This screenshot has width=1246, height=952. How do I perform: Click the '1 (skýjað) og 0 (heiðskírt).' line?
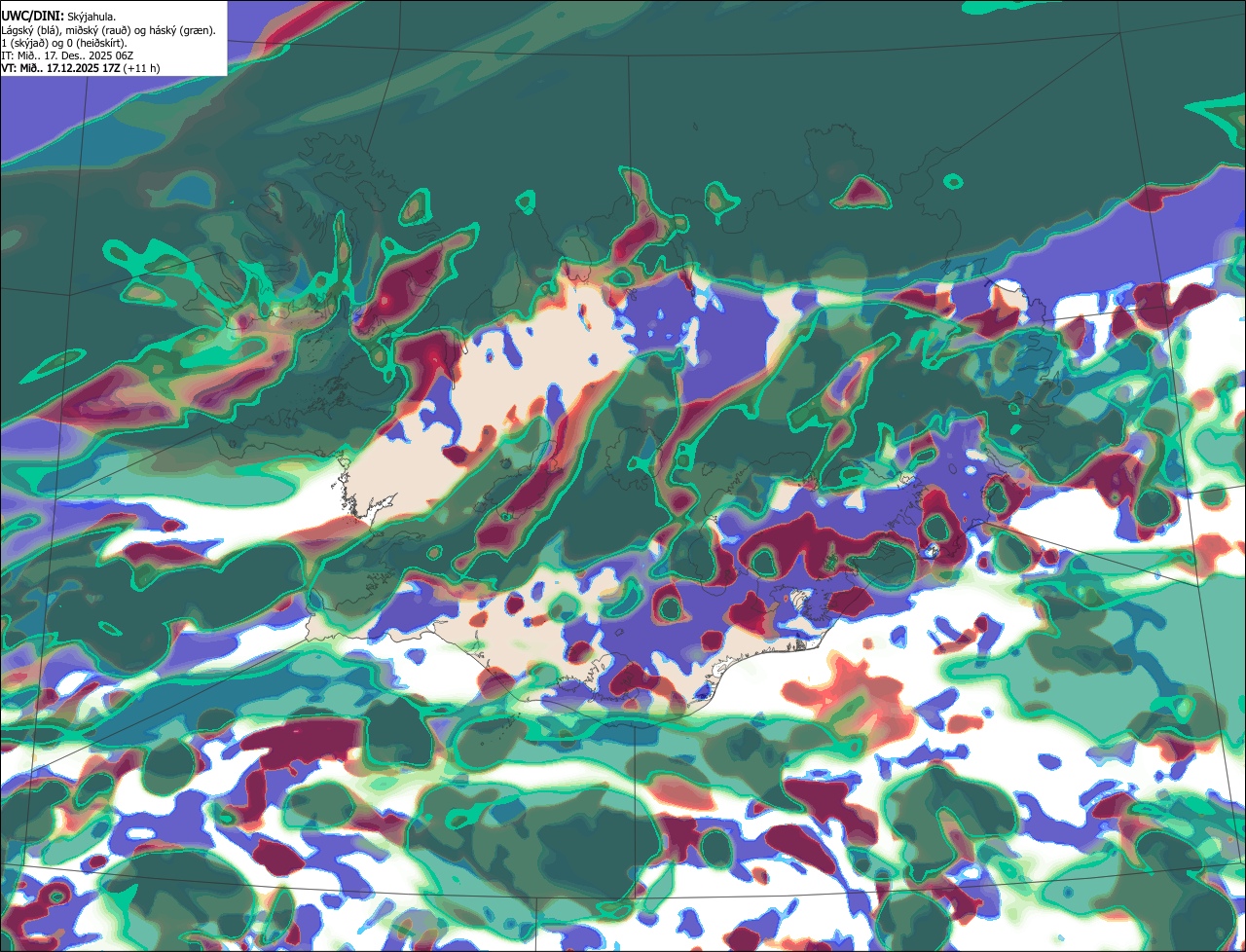tap(64, 44)
